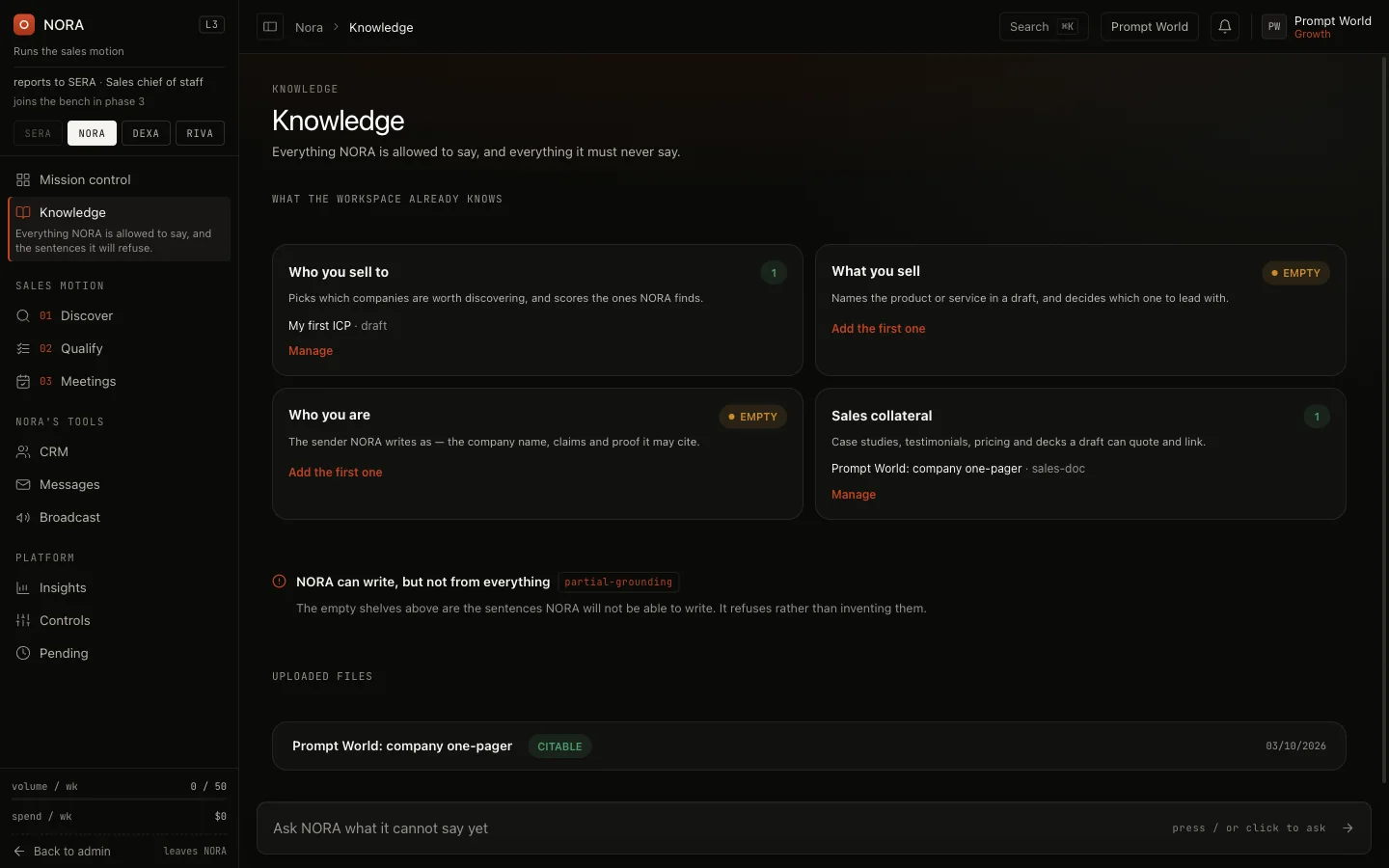
Task: Open the Insights page
Action: tap(120, 588)
